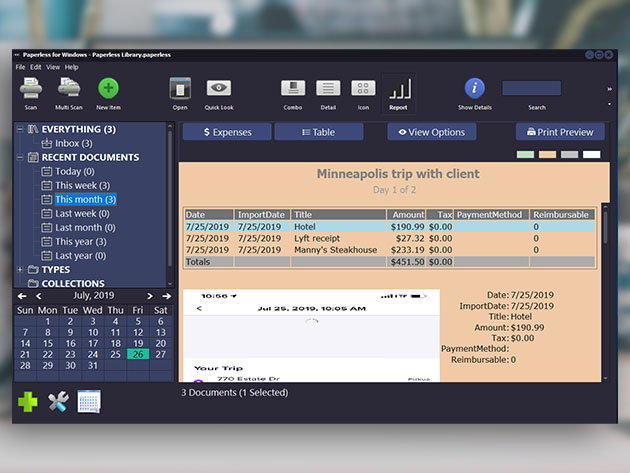Image resolution: width=630 pixels, height=473 pixels.
Task: Select the COLLECTIONS folder
Action: click(73, 283)
